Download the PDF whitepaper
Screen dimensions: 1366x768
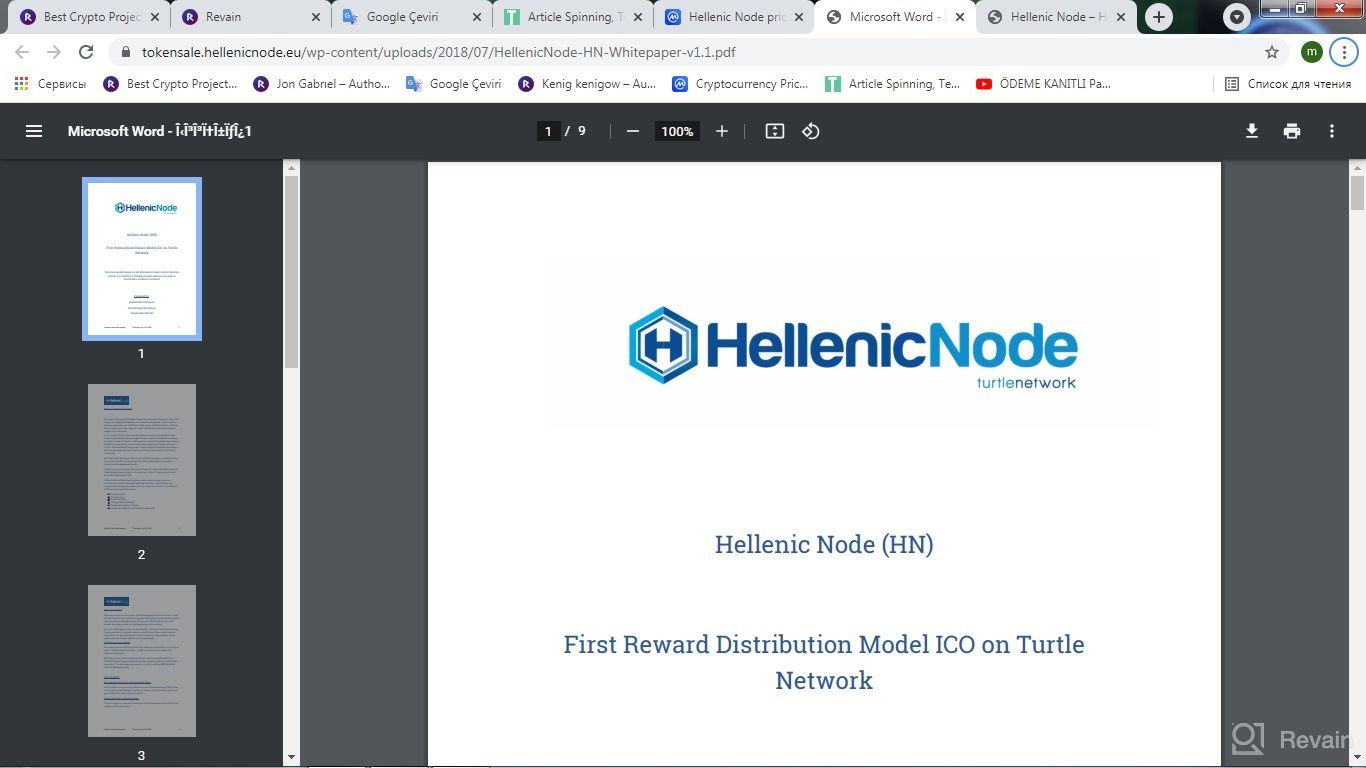1251,131
